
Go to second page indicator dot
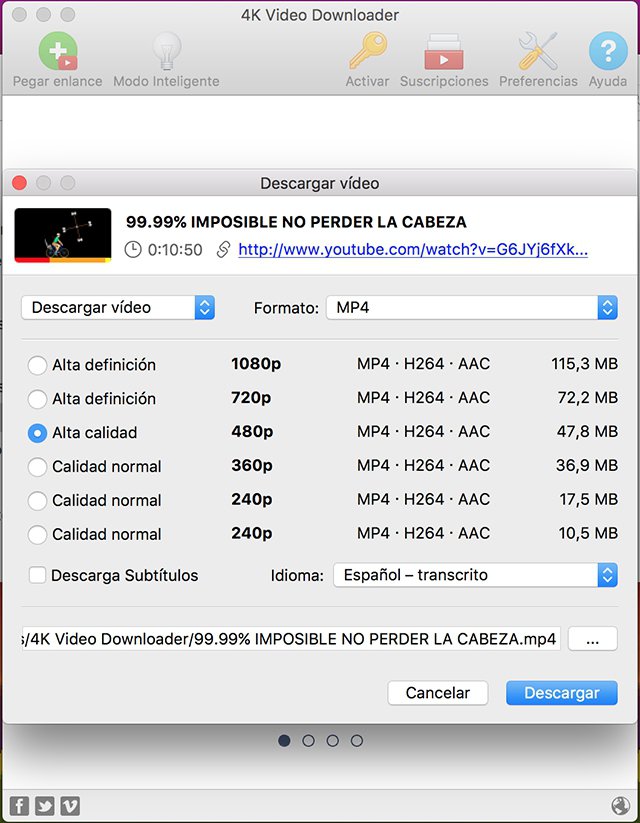(x=308, y=741)
